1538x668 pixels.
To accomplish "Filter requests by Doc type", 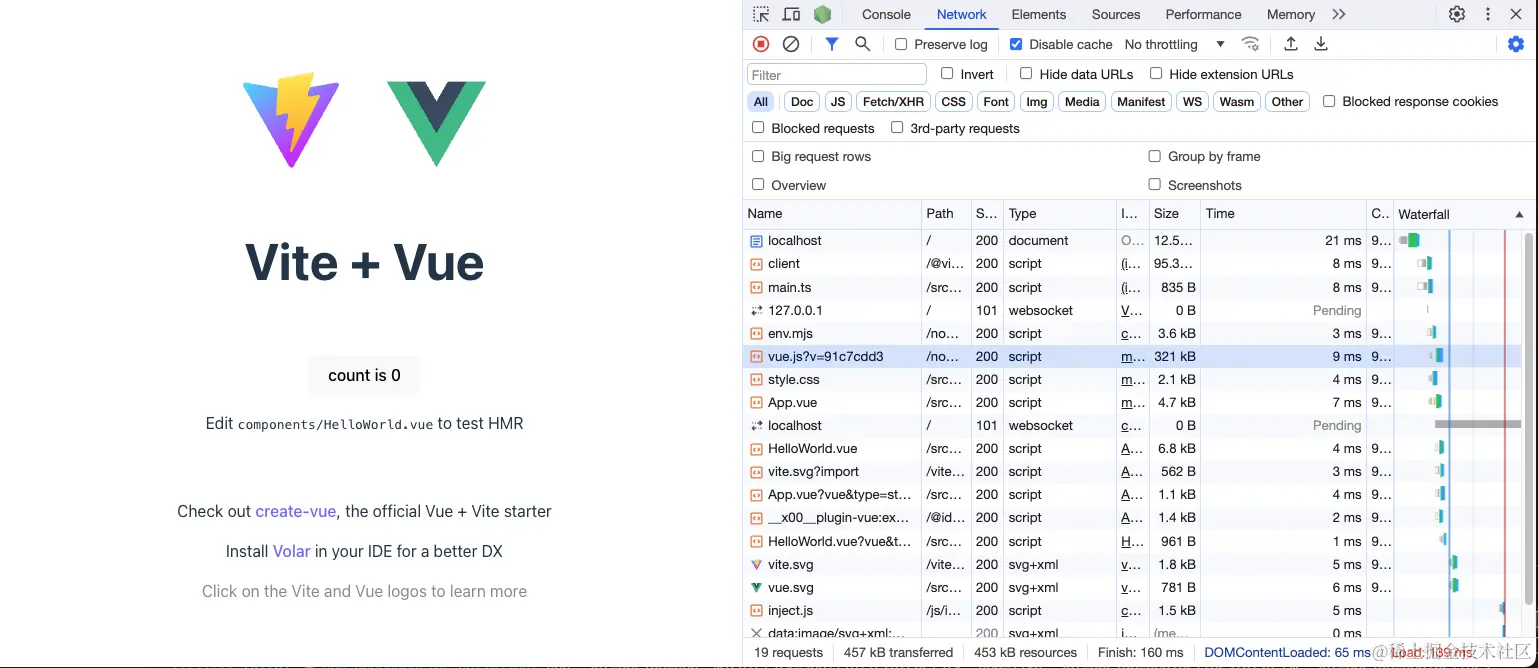I will (x=802, y=102).
